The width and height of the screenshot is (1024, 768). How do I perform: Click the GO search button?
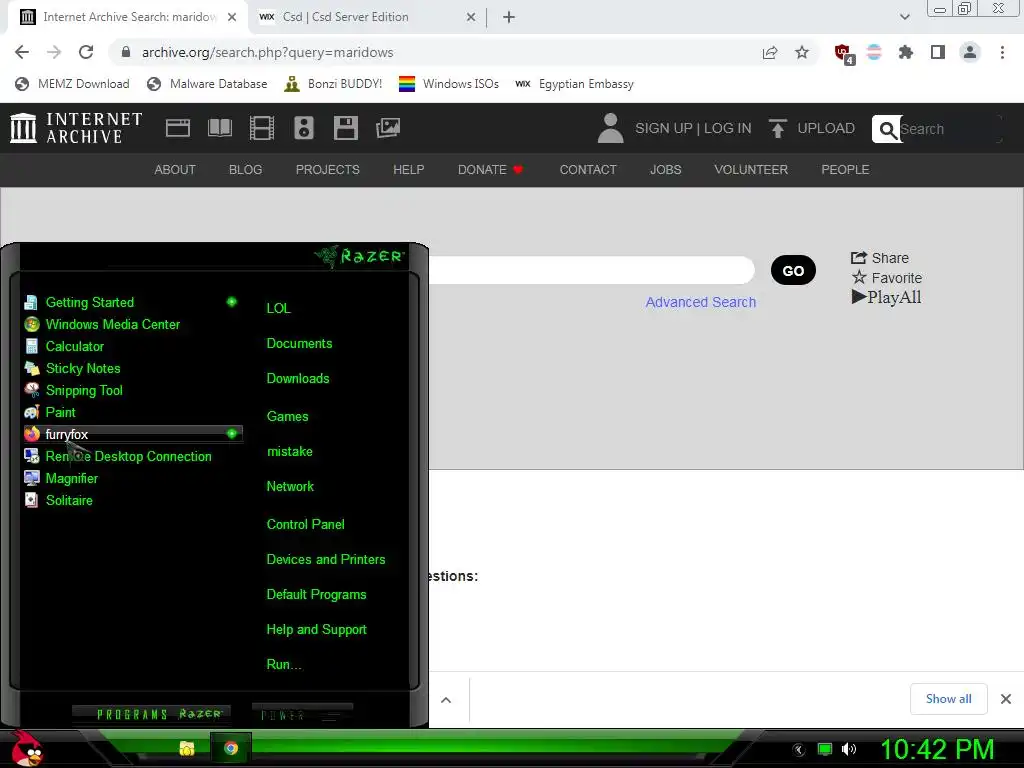tap(793, 270)
